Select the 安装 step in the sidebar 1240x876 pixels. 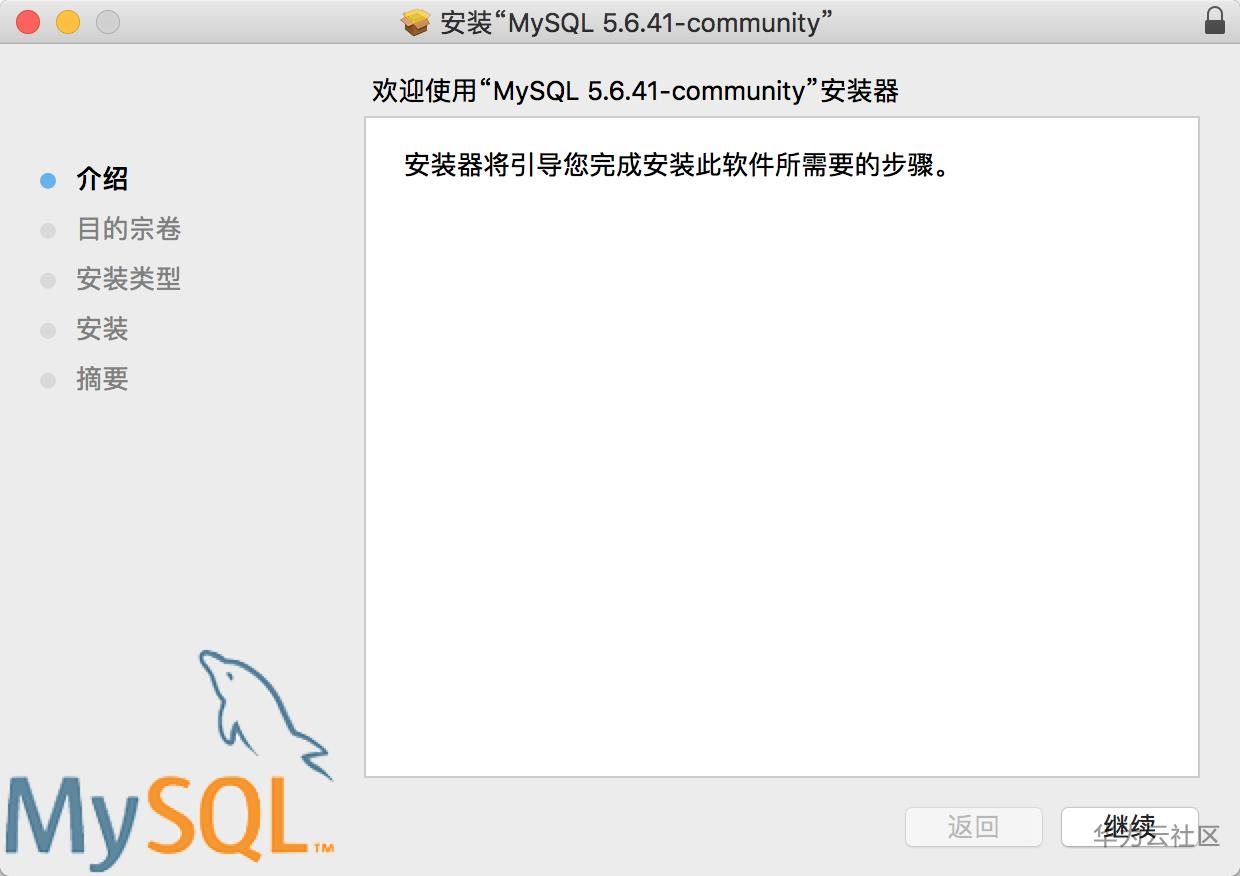click(x=102, y=330)
